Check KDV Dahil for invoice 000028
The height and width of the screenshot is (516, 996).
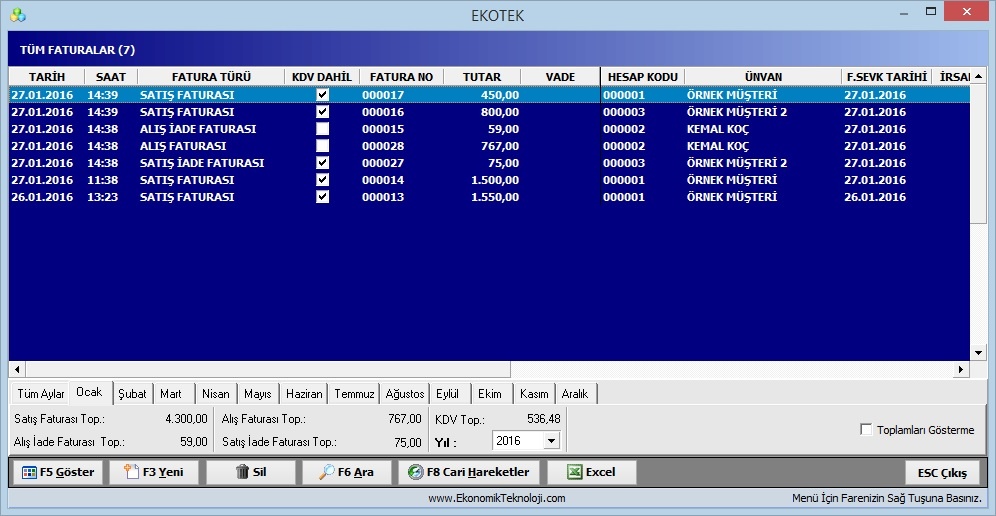point(323,146)
